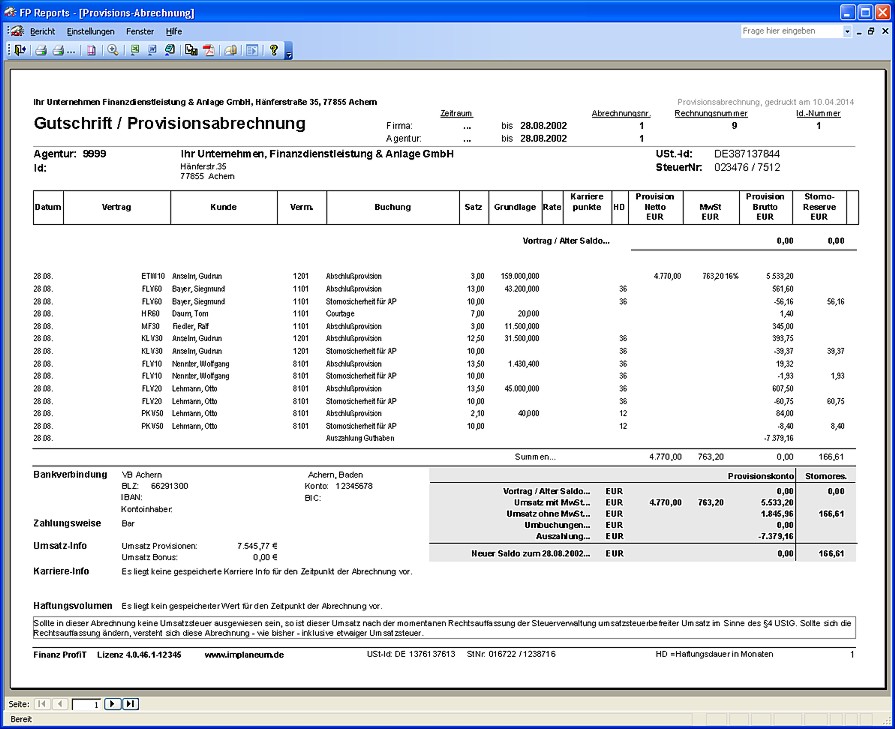
Task: Expand the toolbar options arrow
Action: click(x=288, y=52)
